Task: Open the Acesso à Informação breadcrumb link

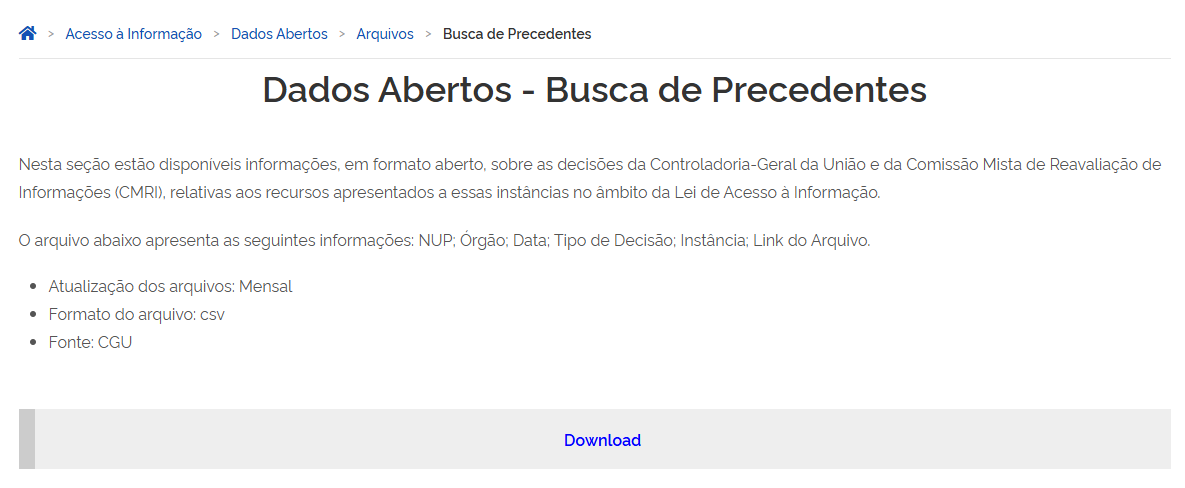Action: (x=133, y=34)
